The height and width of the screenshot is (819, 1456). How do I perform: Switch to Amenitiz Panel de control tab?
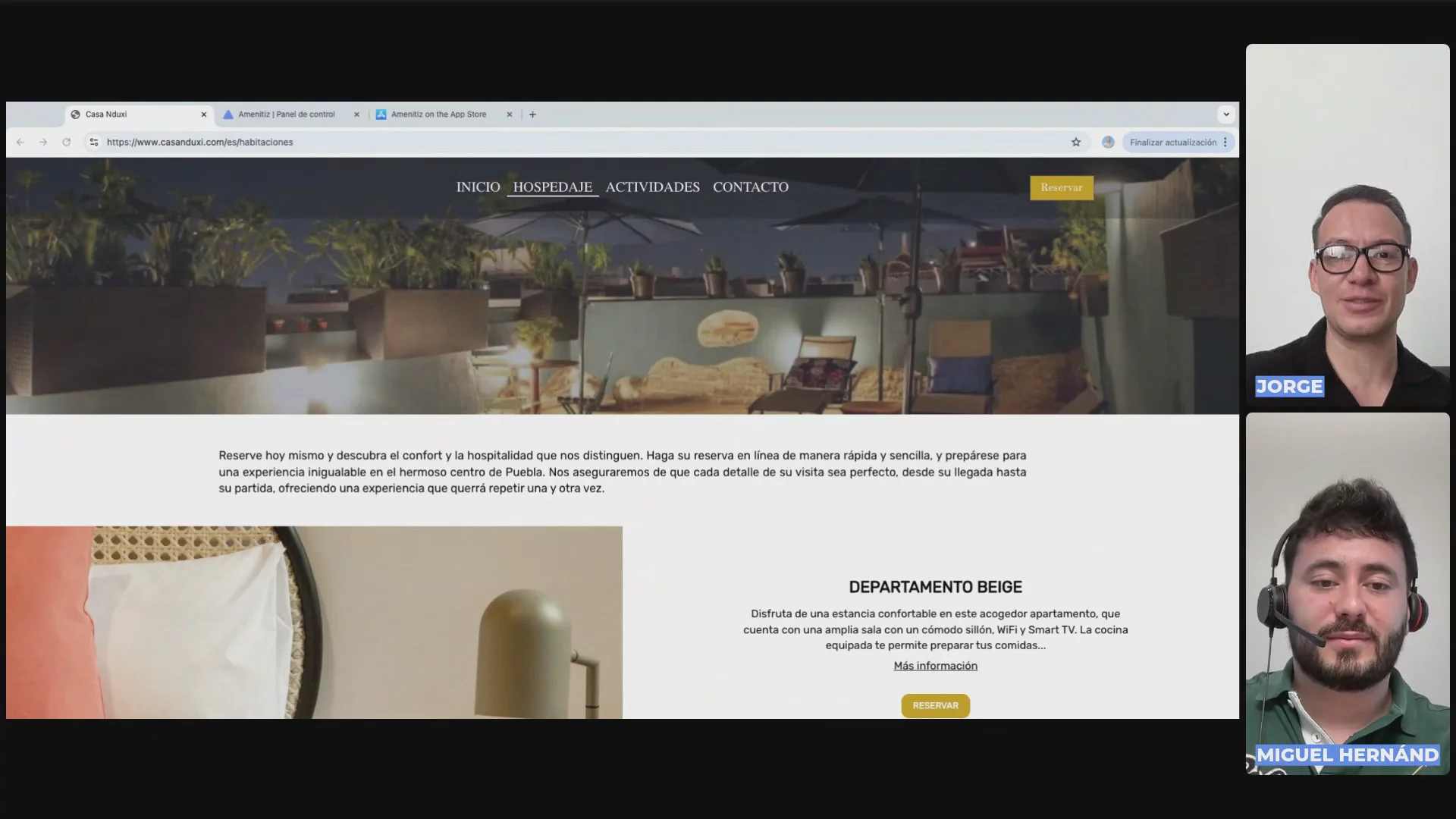tap(290, 115)
